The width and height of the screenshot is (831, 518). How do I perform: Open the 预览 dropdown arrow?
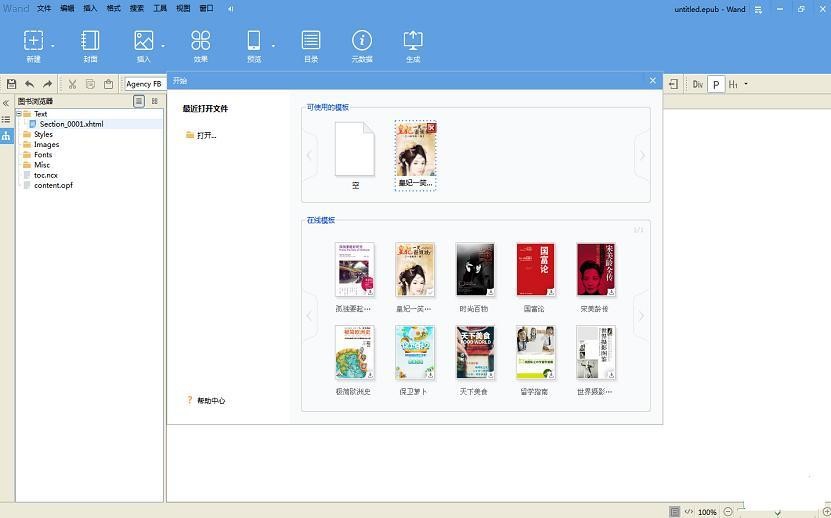273,46
